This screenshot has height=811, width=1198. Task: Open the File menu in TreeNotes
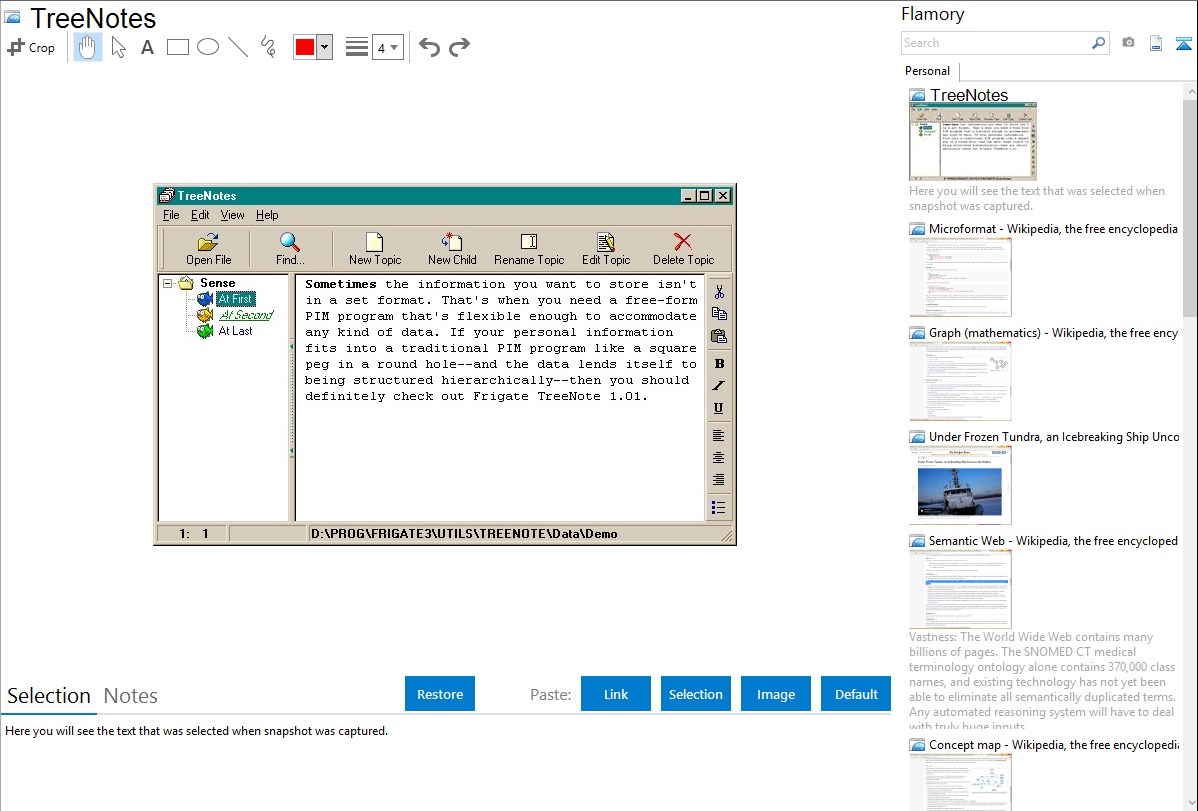pyautogui.click(x=171, y=215)
